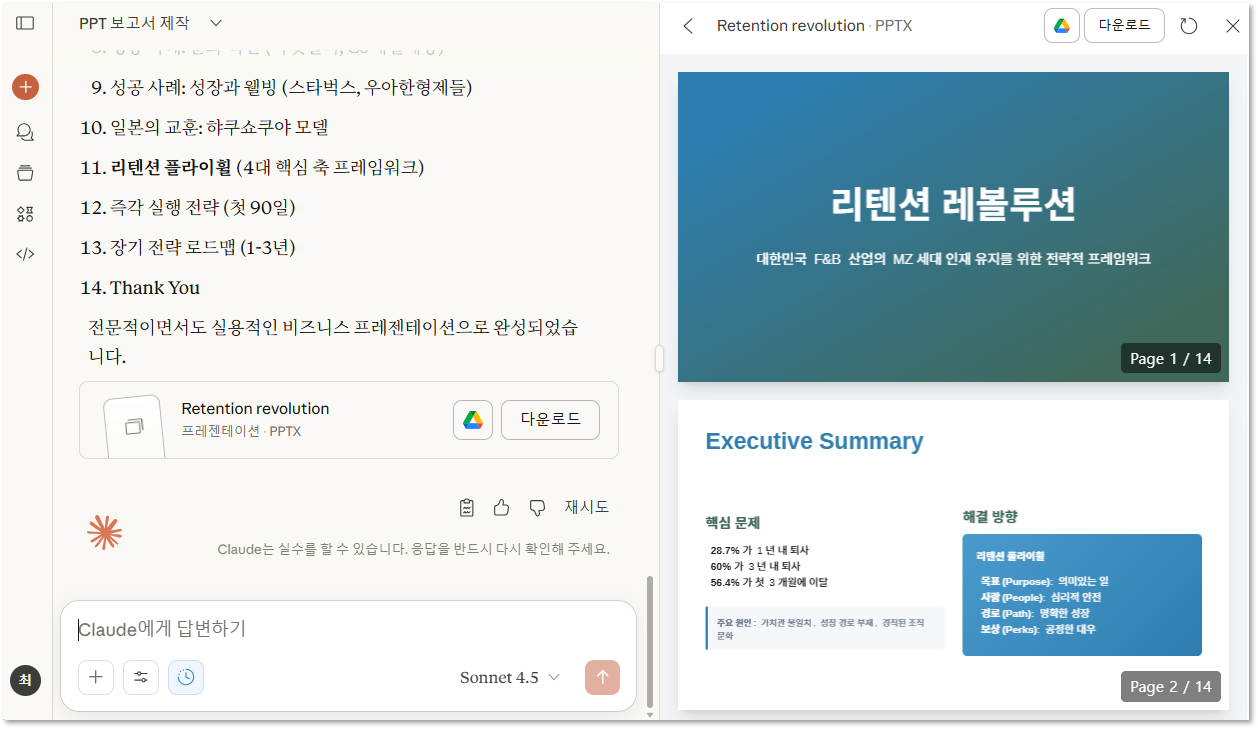
Task: Click the Claude reply input field
Action: pyautogui.click(x=300, y=628)
